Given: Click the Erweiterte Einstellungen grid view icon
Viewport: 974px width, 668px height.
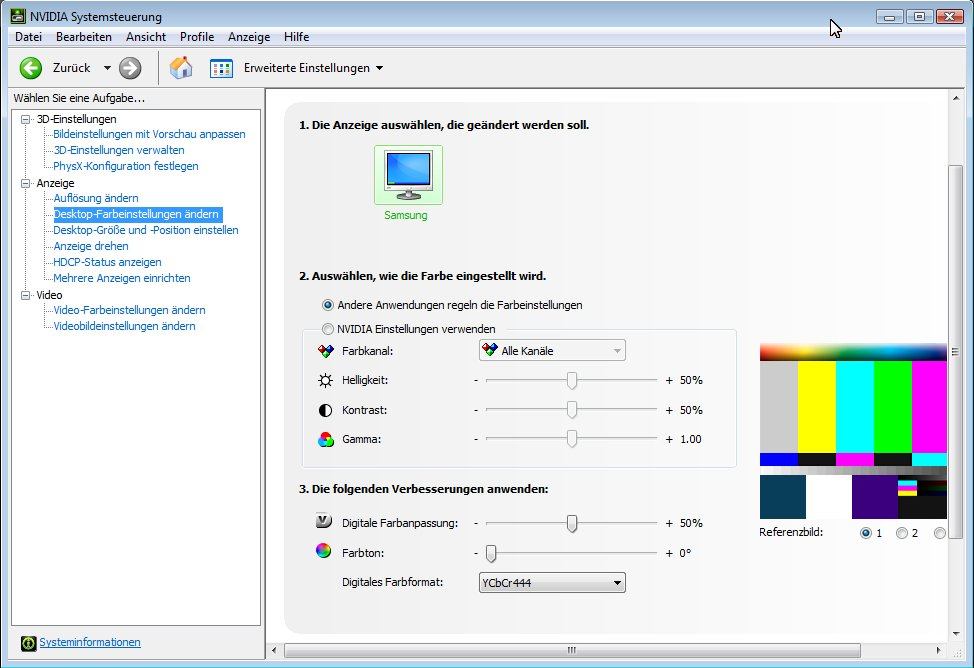Looking at the screenshot, I should click(x=221, y=68).
